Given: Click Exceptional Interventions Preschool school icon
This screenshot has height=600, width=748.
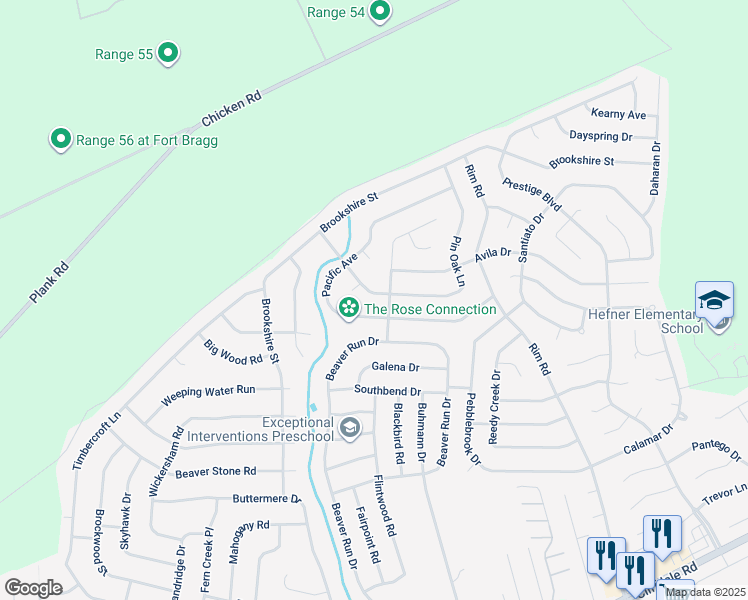Looking at the screenshot, I should 350,428.
